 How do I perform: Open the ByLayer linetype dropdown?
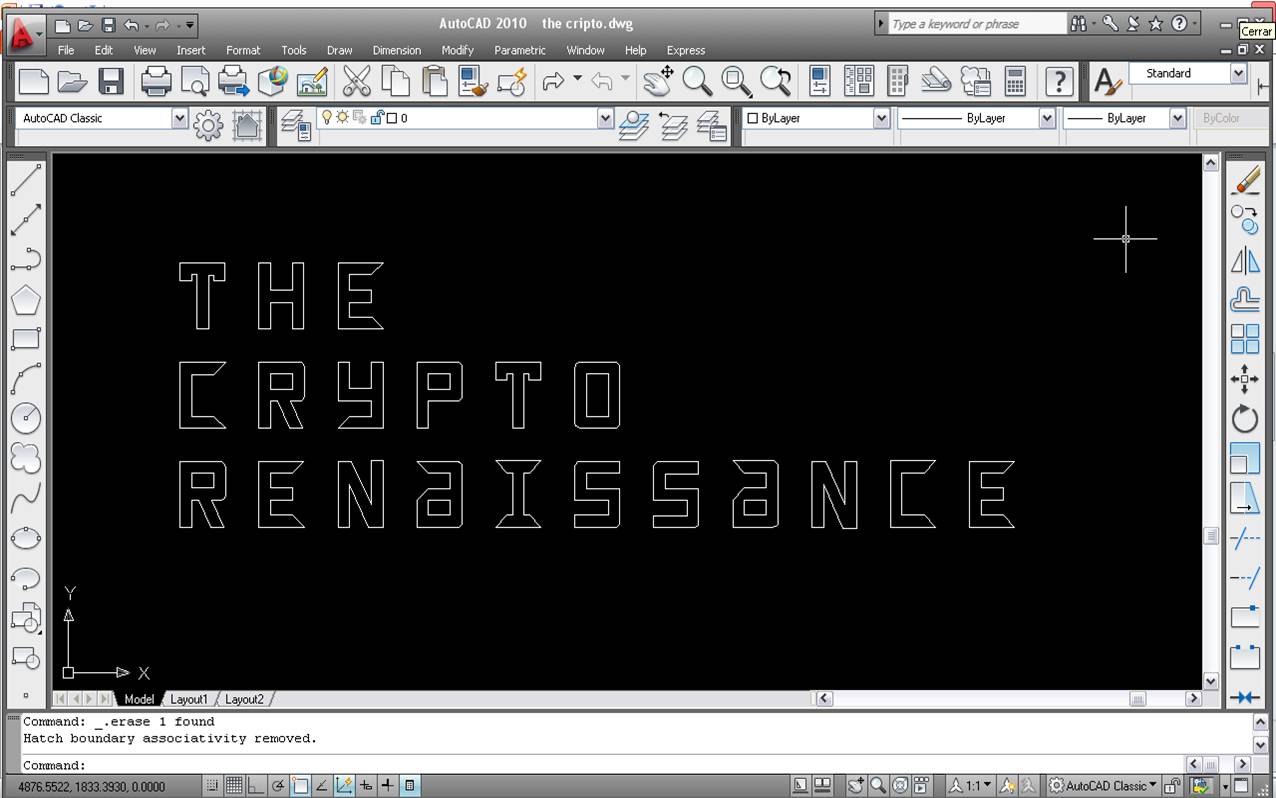click(1047, 118)
